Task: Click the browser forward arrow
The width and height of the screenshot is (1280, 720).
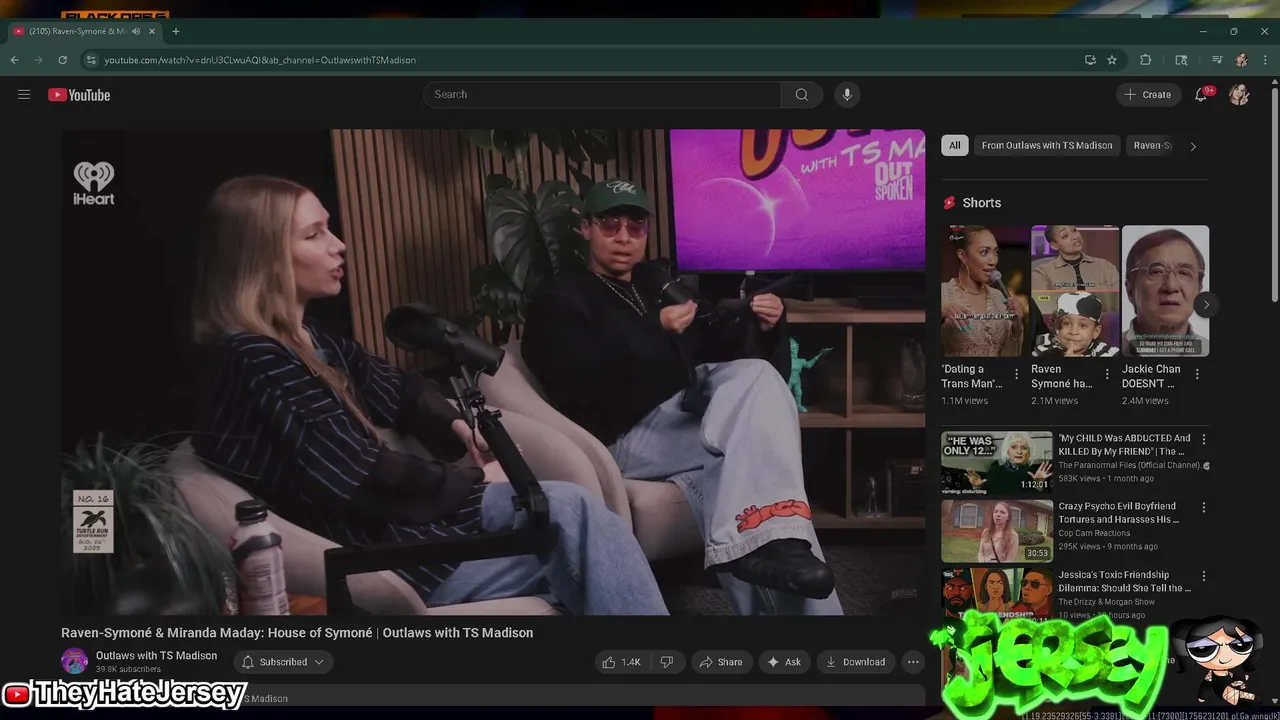Action: point(38,60)
